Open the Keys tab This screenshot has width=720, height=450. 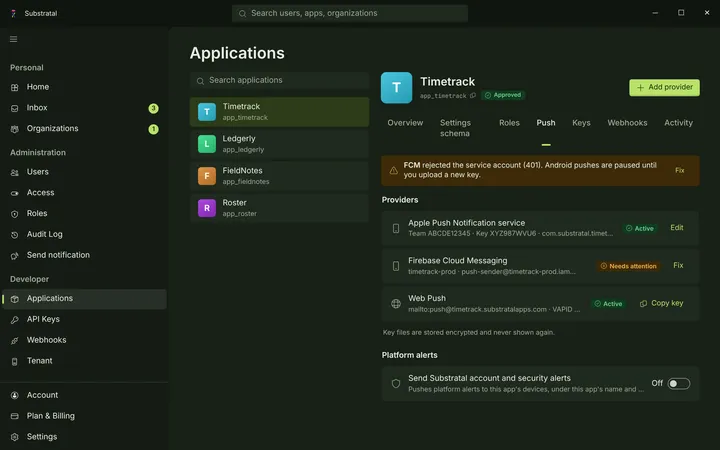[581, 123]
